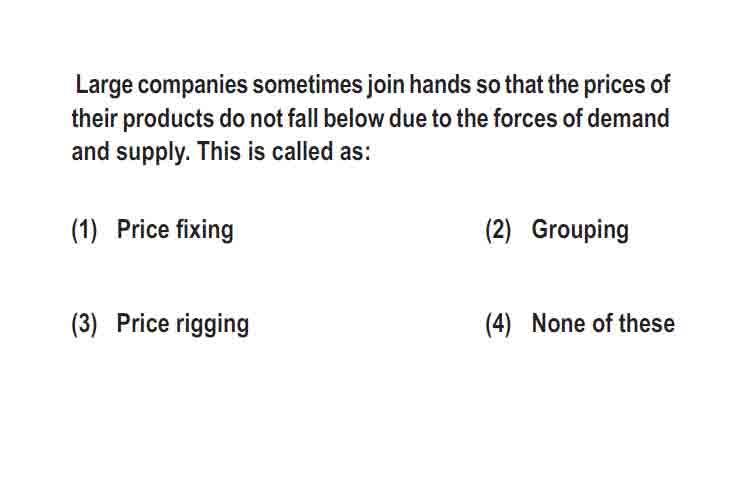This screenshot has height=500, width=750.
Task: Choose the 'Grouping' answer option
Action: 580,230
